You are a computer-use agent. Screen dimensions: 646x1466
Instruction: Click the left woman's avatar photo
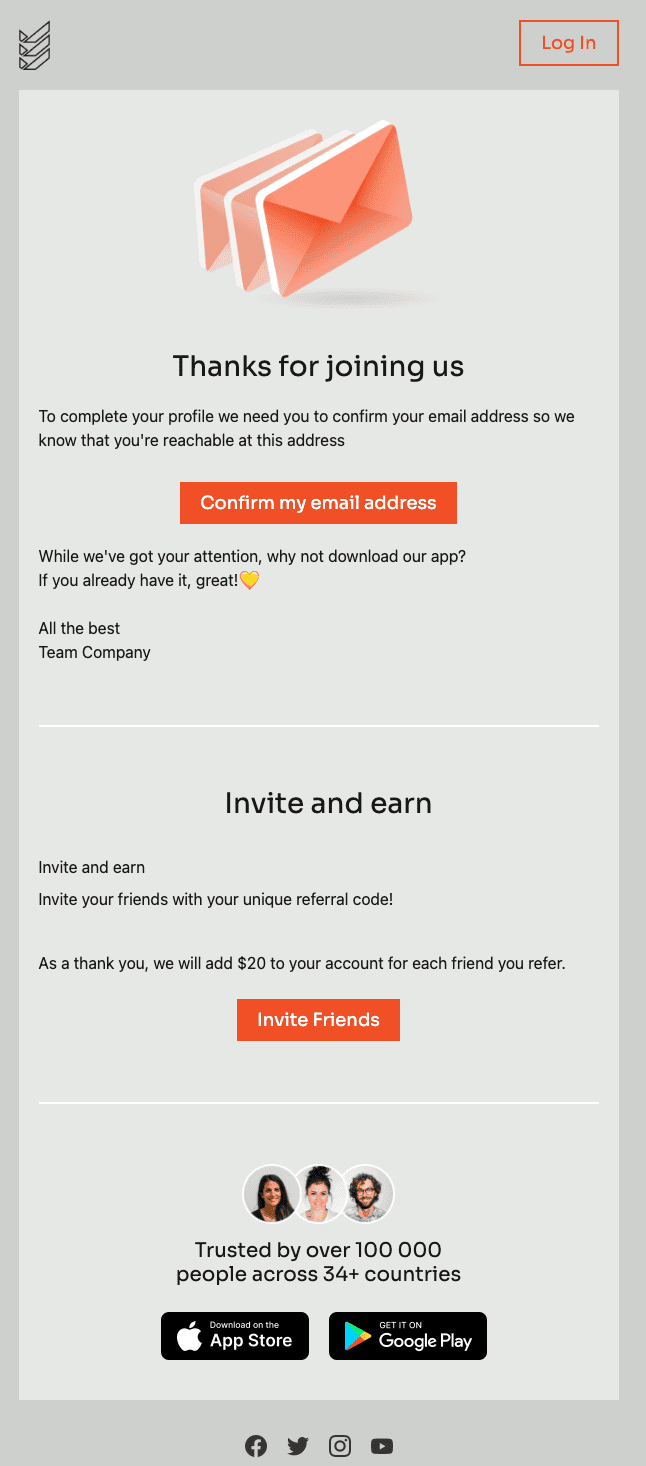point(270,1194)
